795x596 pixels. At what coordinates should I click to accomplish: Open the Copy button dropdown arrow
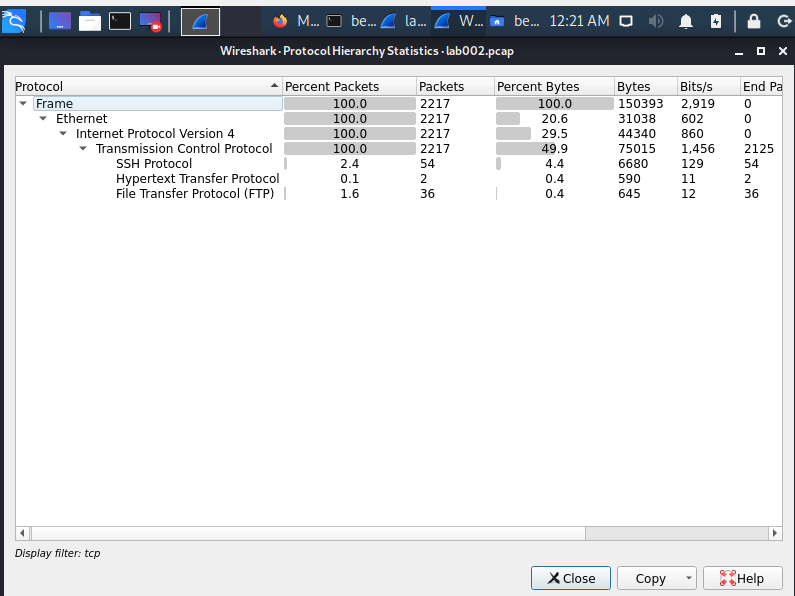688,578
